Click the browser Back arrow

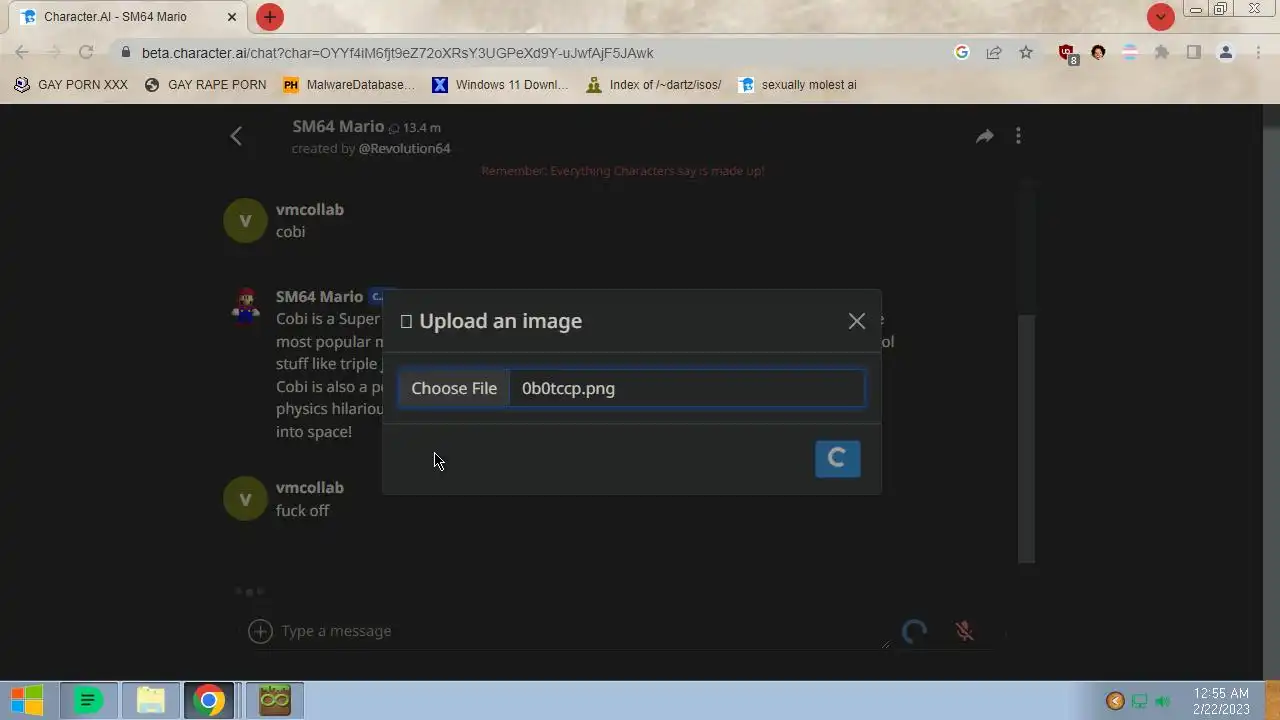pos(22,52)
